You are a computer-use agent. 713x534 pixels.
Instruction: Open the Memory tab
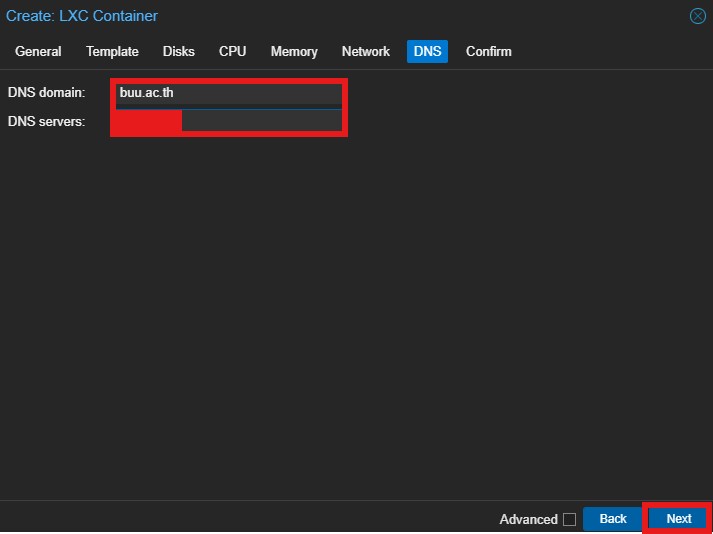click(x=294, y=51)
